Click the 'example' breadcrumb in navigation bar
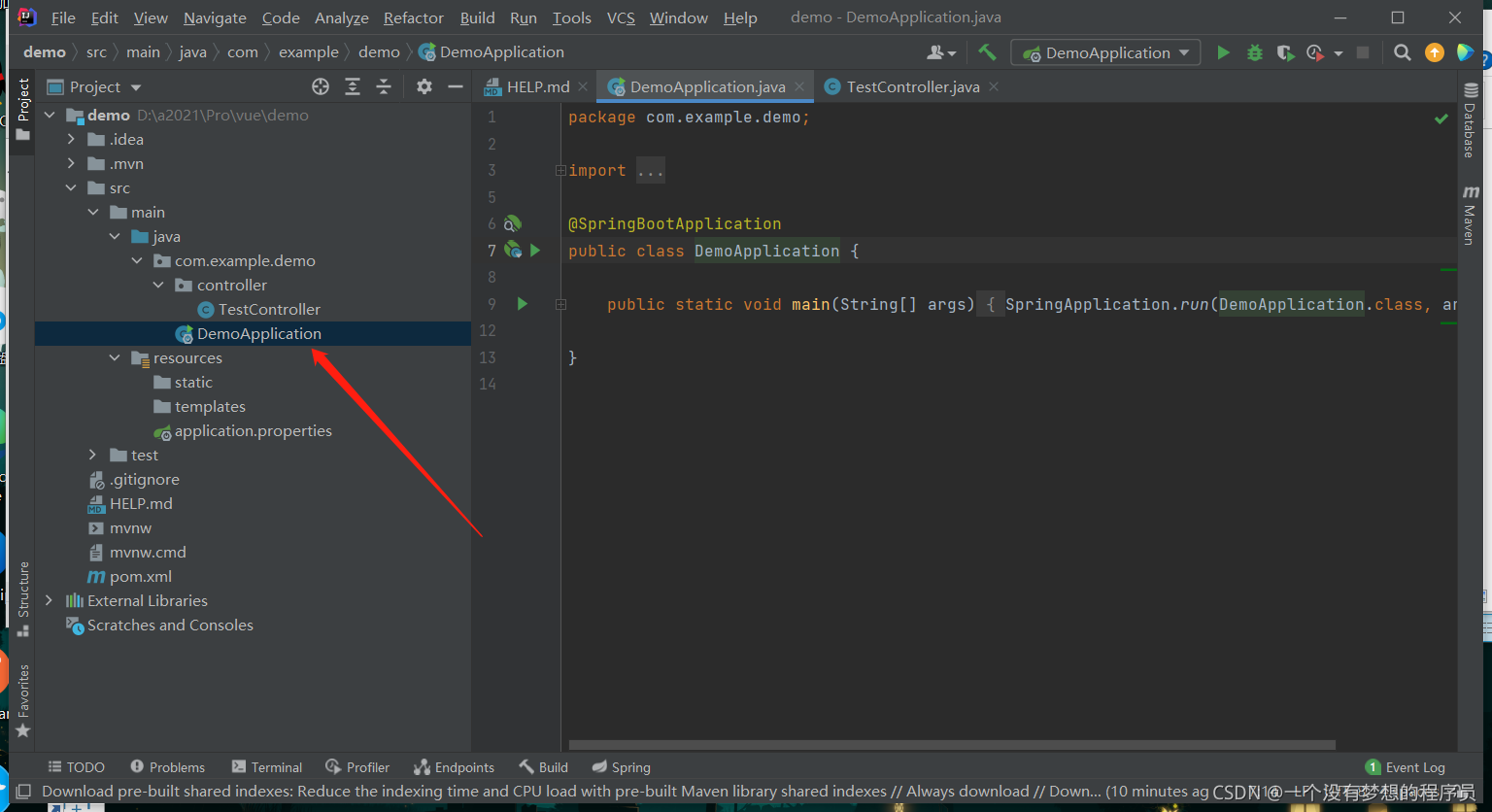 (309, 52)
